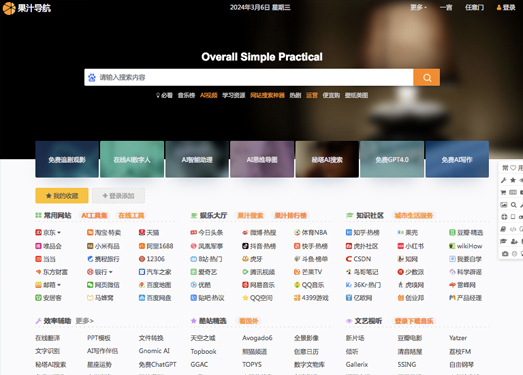Open 抖音·热榜 site link

click(259, 246)
